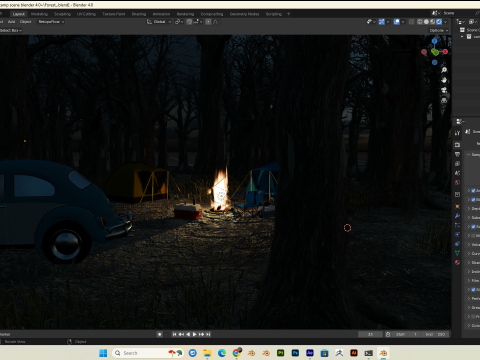The width and height of the screenshot is (480, 360).
Task: Open the overlays options dropdown arrow
Action: pyautogui.click(x=403, y=22)
